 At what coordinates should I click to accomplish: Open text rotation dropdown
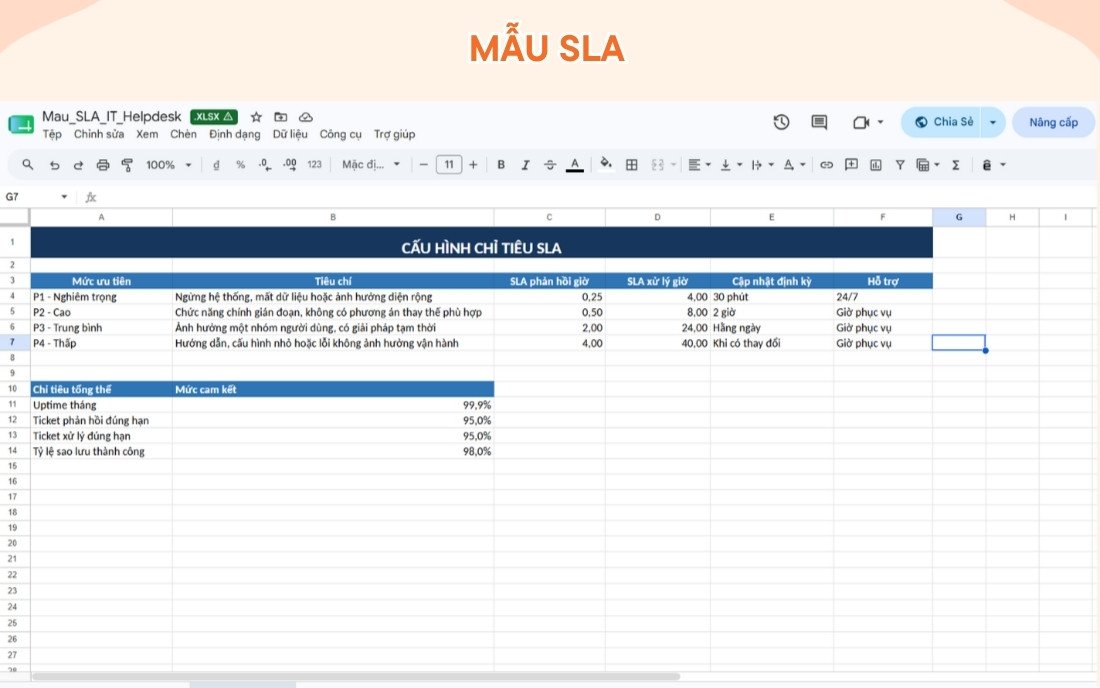pyautogui.click(x=794, y=165)
